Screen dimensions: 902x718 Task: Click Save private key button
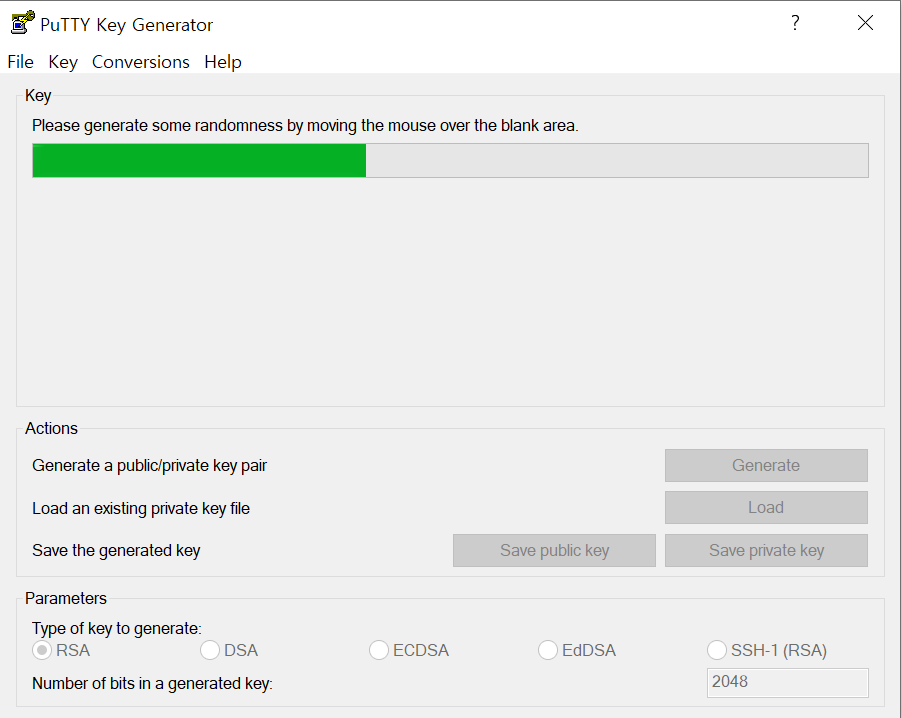click(x=766, y=551)
